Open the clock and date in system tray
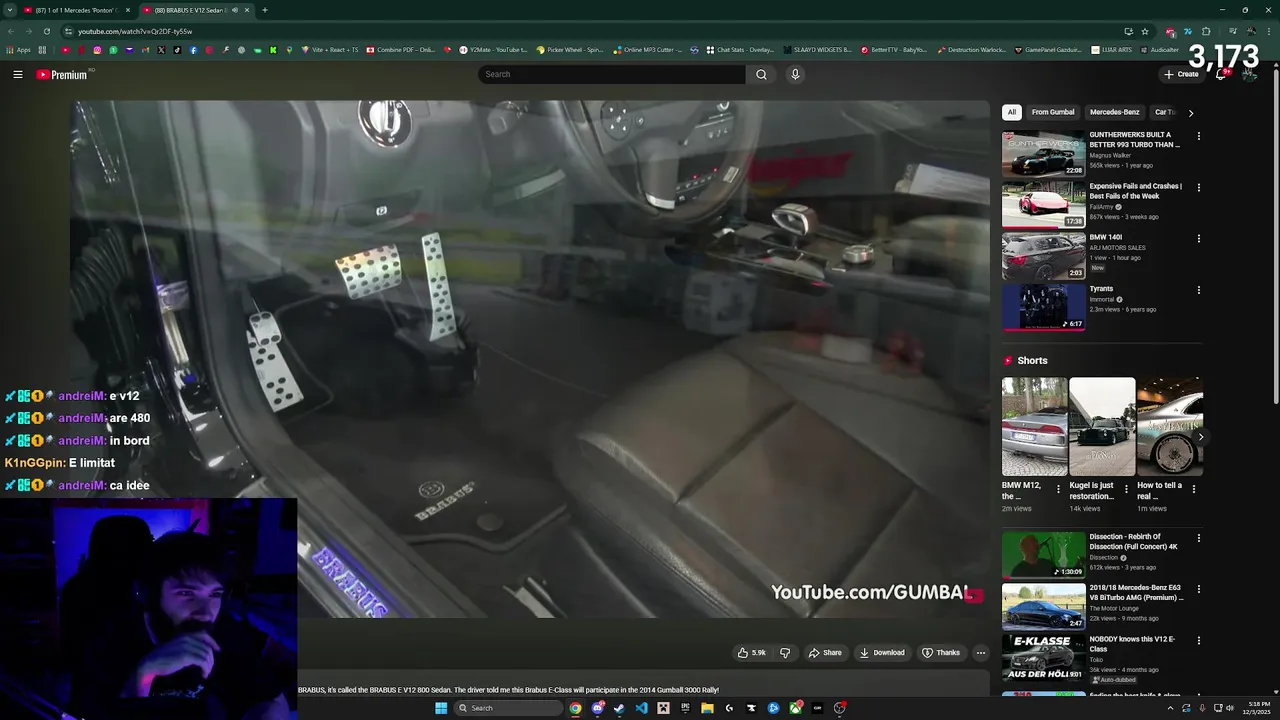The width and height of the screenshot is (1280, 720). (1259, 708)
